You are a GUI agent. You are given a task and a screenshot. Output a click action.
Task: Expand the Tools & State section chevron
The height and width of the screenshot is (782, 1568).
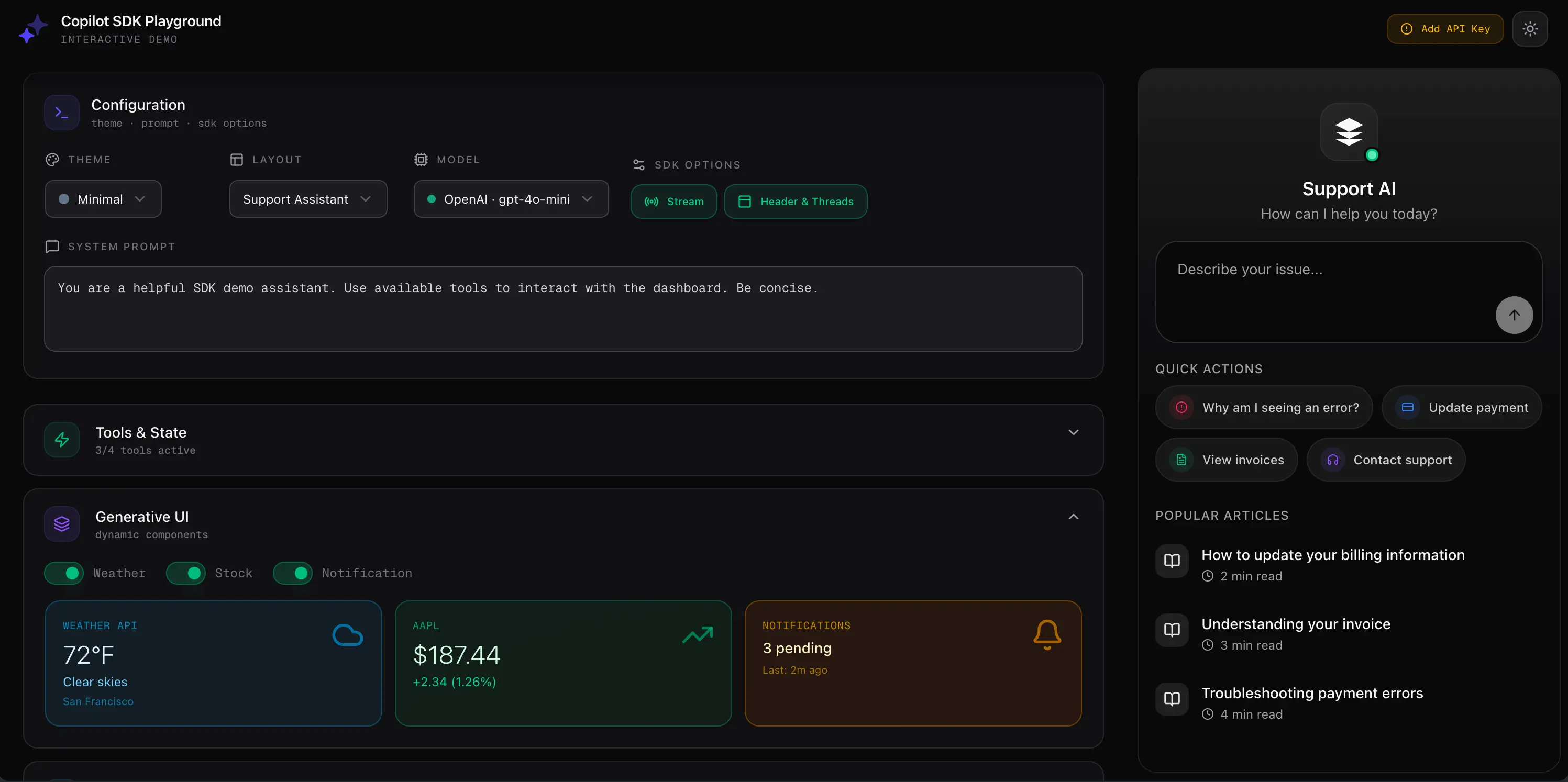[1073, 432]
